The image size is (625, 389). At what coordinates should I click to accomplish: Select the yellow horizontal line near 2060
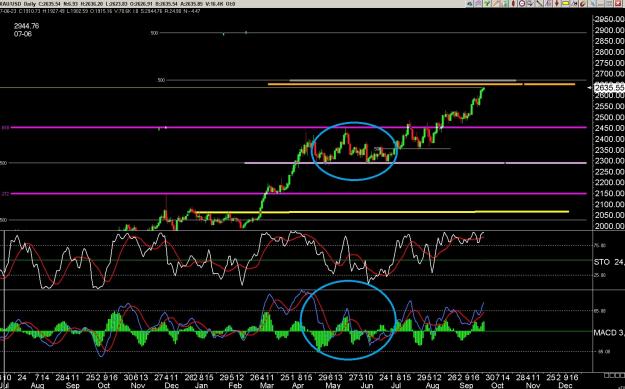pos(382,212)
